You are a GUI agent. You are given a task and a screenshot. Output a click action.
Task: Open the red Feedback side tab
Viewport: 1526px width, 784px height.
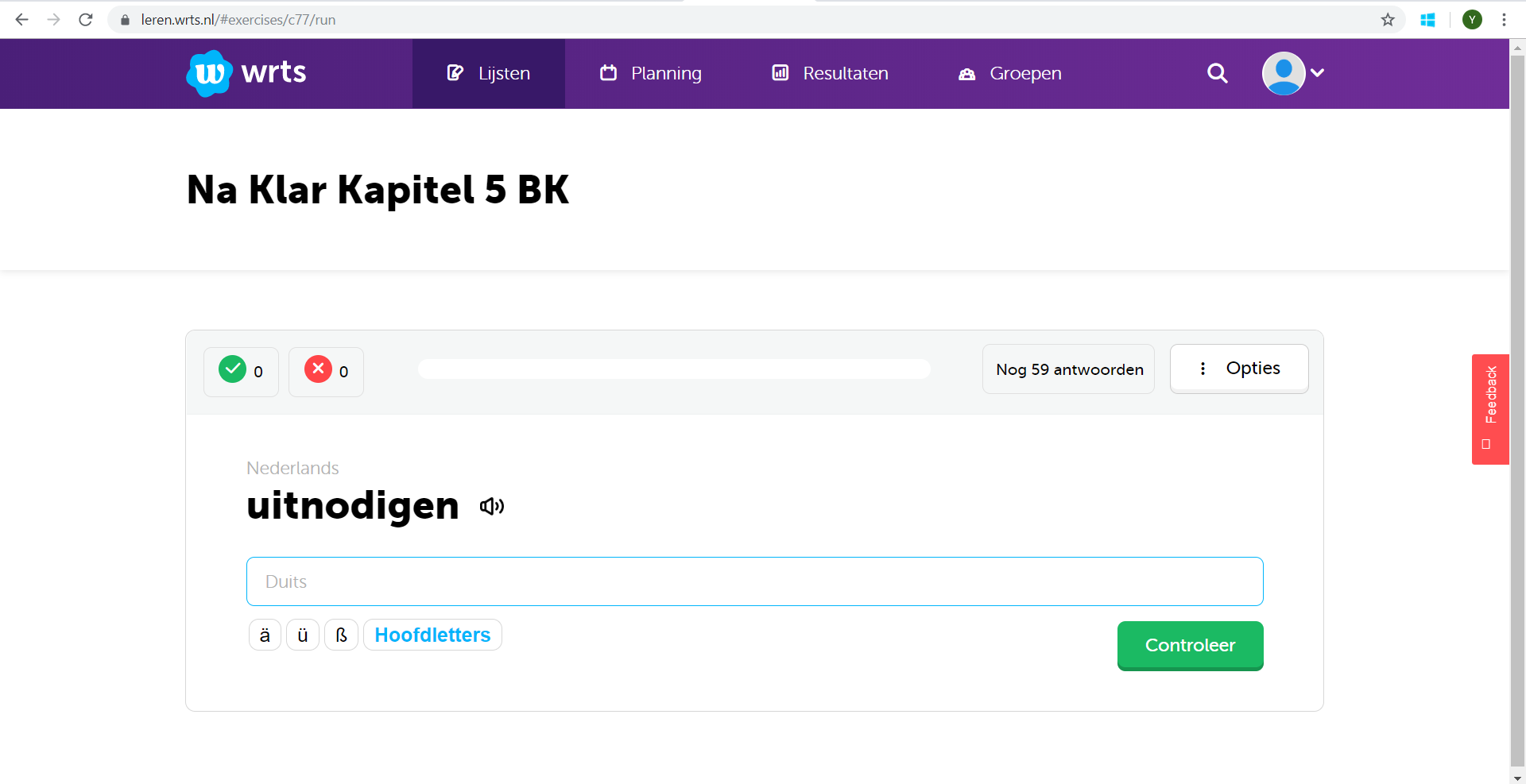click(x=1490, y=409)
